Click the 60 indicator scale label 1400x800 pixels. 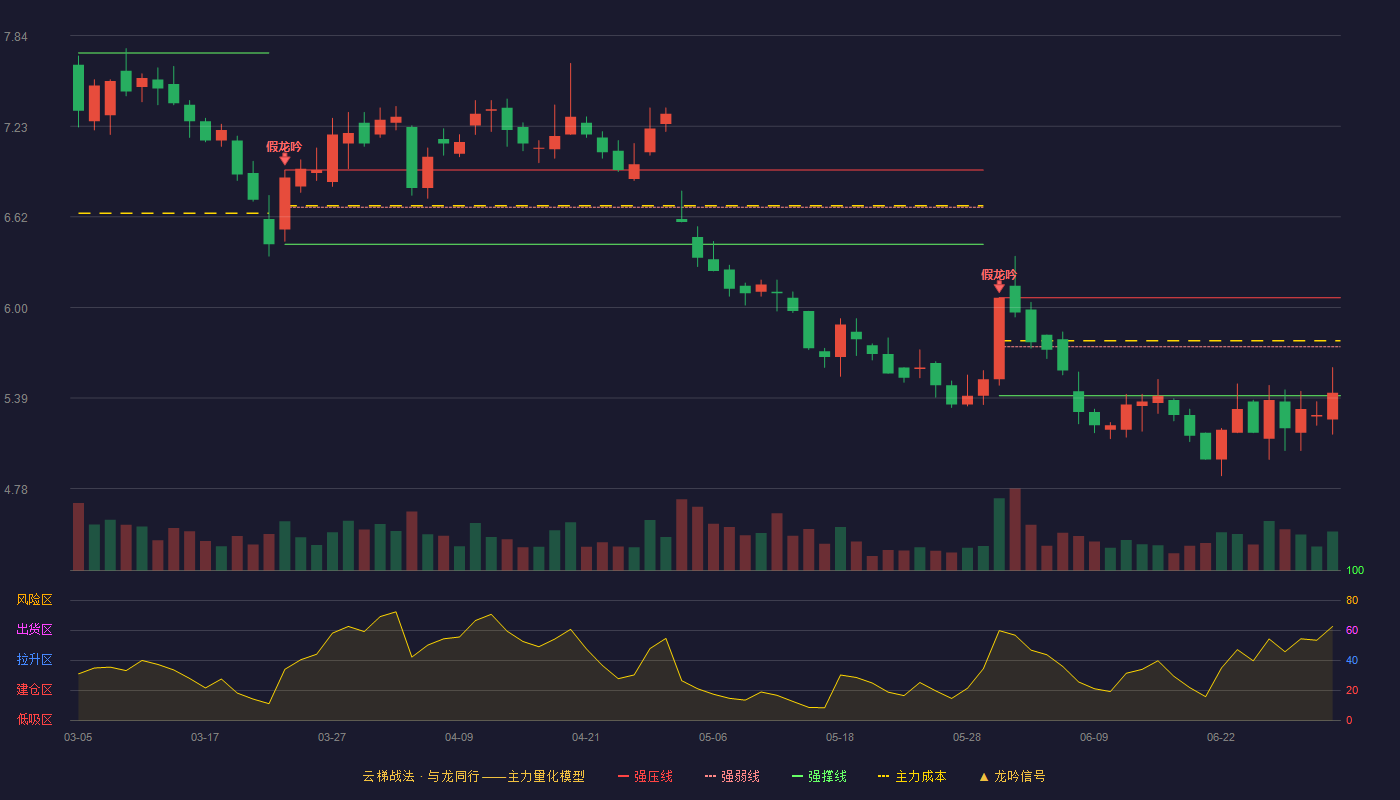tap(1352, 631)
